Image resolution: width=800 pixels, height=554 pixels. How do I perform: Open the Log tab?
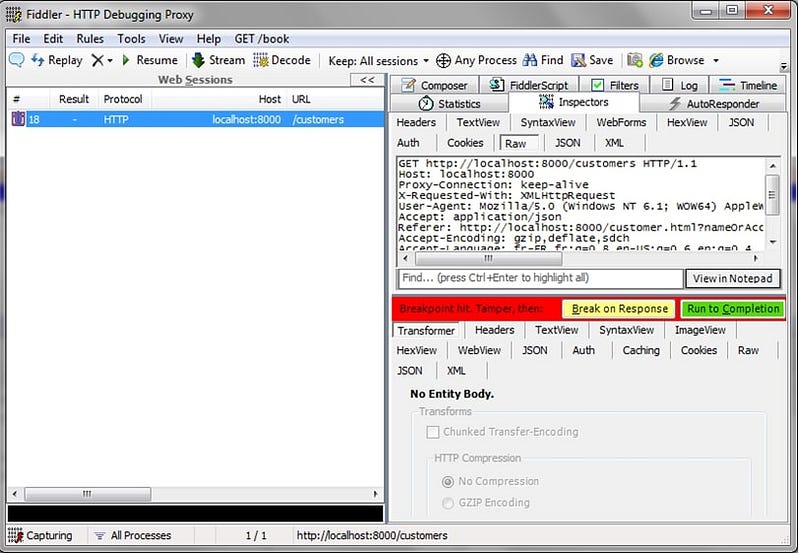tap(679, 85)
